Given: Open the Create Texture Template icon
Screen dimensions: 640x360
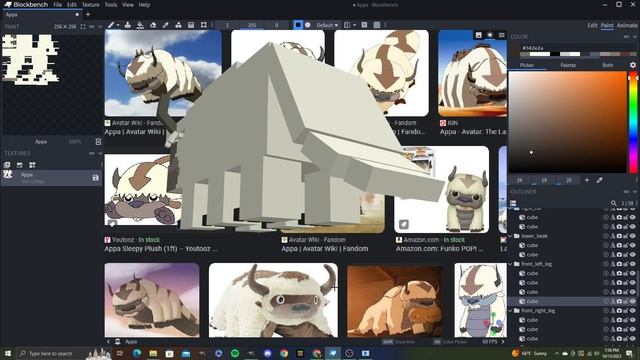Looking at the screenshot, I should tap(32, 165).
